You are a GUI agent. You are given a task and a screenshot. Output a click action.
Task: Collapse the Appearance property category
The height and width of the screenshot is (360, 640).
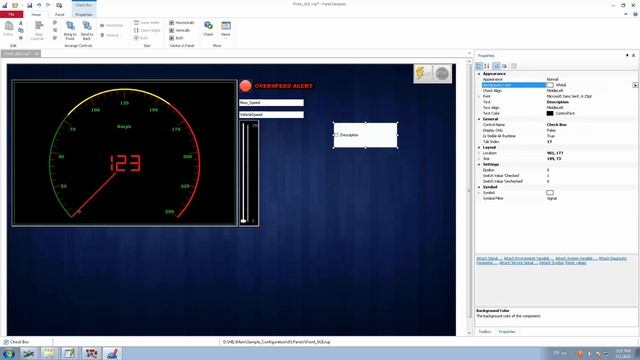(479, 74)
